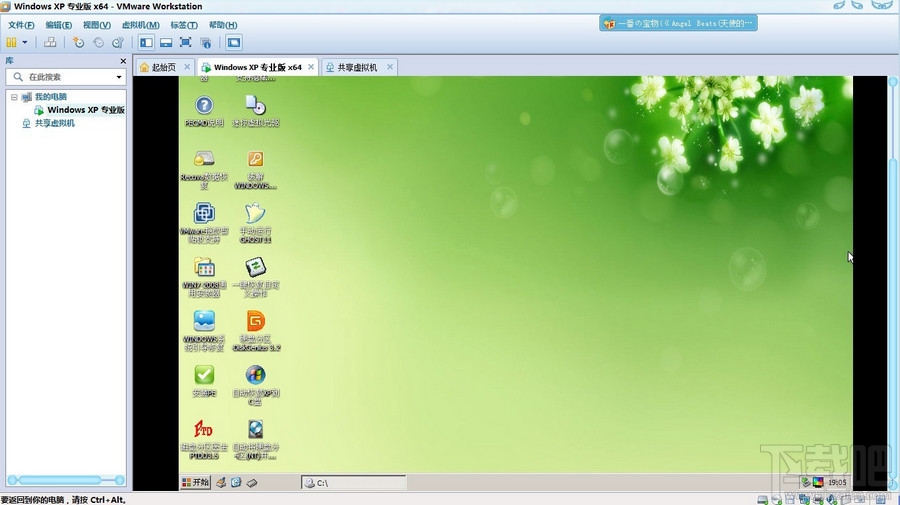Click the C:\ taskbar window button
Screen dimensions: 900x505
click(354, 483)
